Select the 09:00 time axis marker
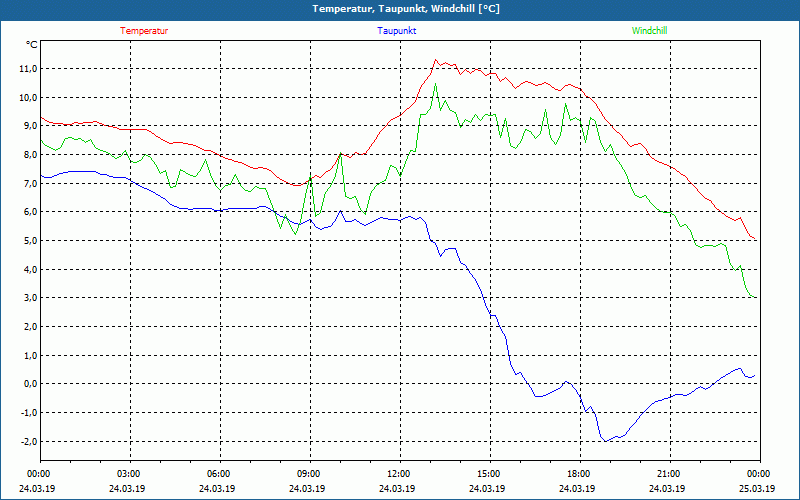This screenshot has width=800, height=500. [309, 474]
